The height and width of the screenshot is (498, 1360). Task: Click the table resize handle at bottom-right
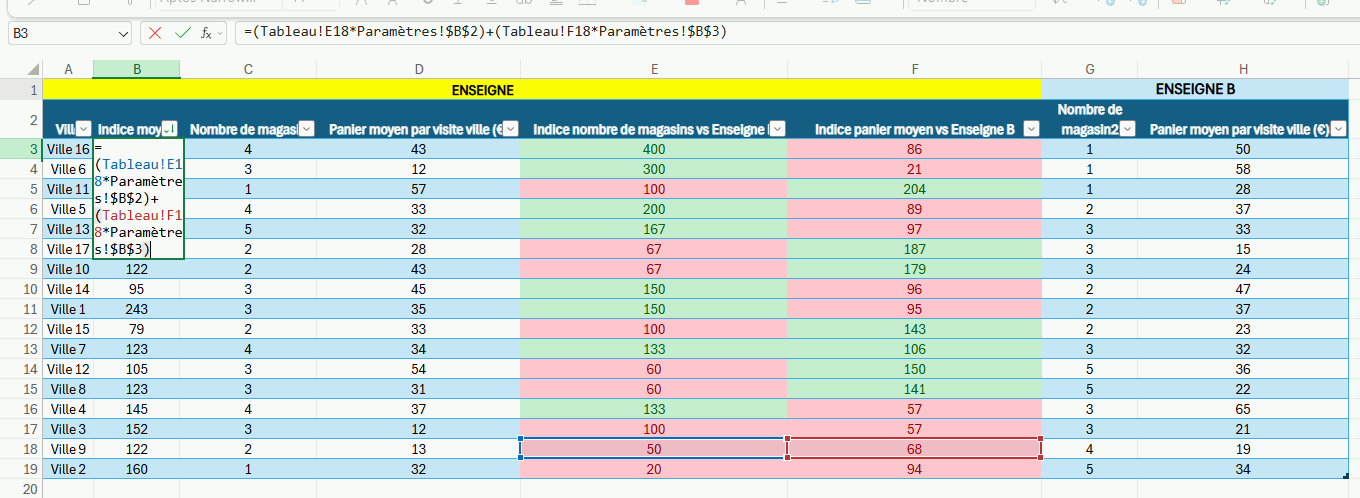(x=1354, y=475)
